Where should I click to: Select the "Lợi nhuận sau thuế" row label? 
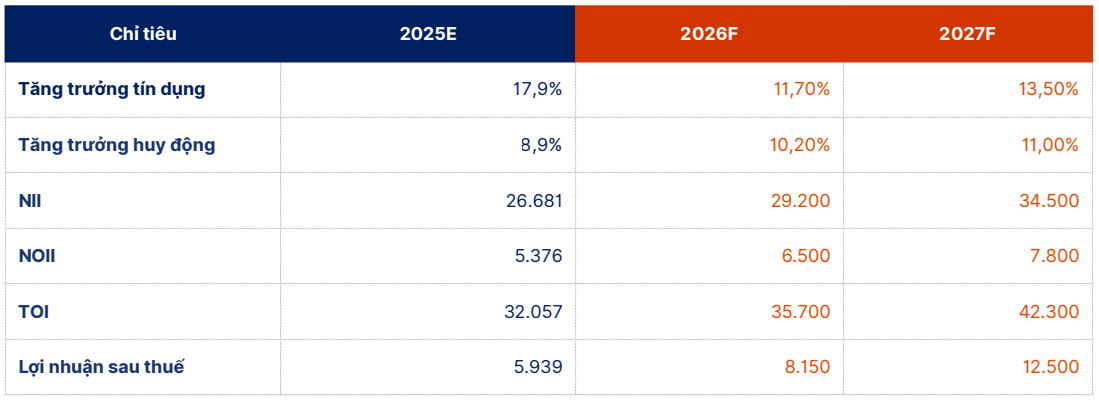click(102, 367)
